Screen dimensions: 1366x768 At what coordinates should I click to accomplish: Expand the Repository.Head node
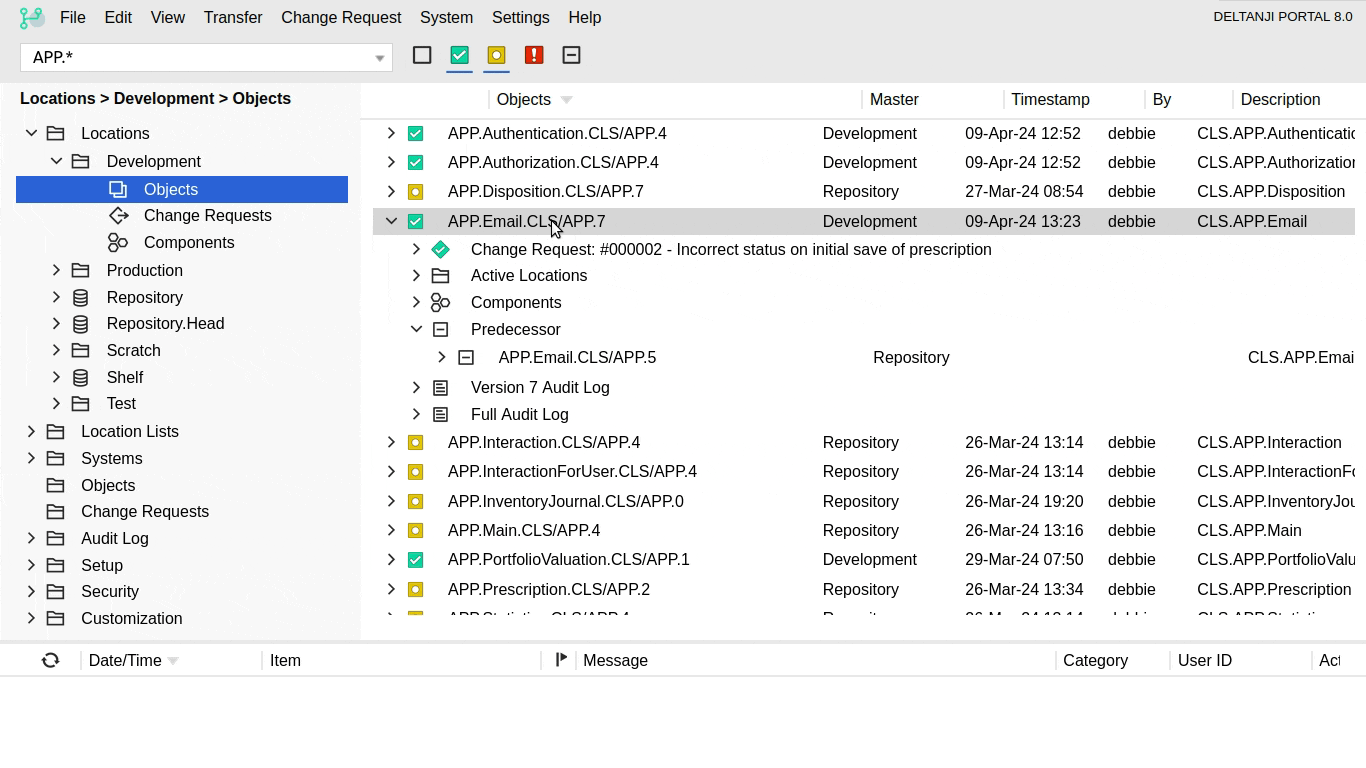click(x=56, y=323)
